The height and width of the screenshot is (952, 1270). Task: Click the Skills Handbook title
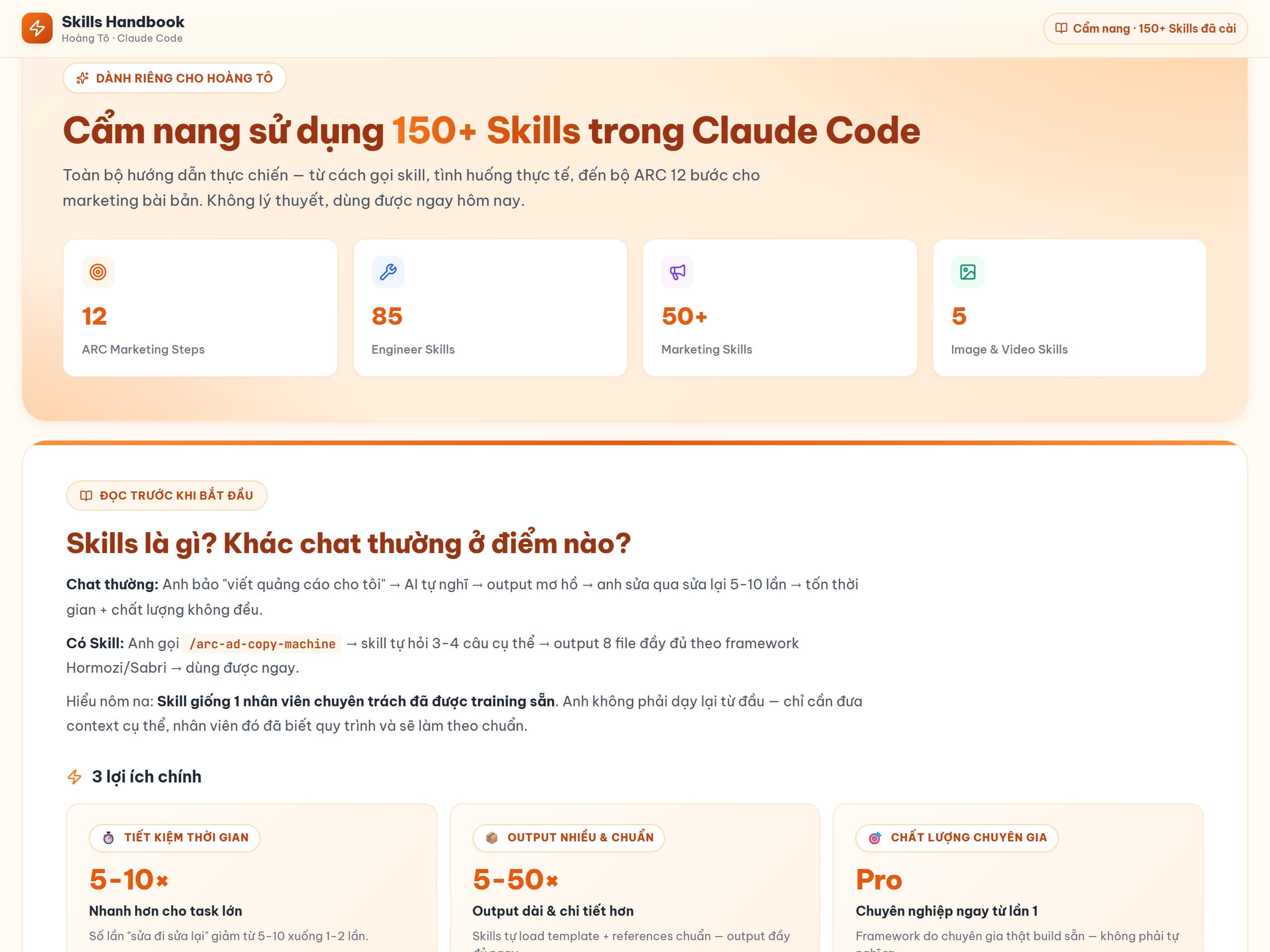(x=123, y=22)
